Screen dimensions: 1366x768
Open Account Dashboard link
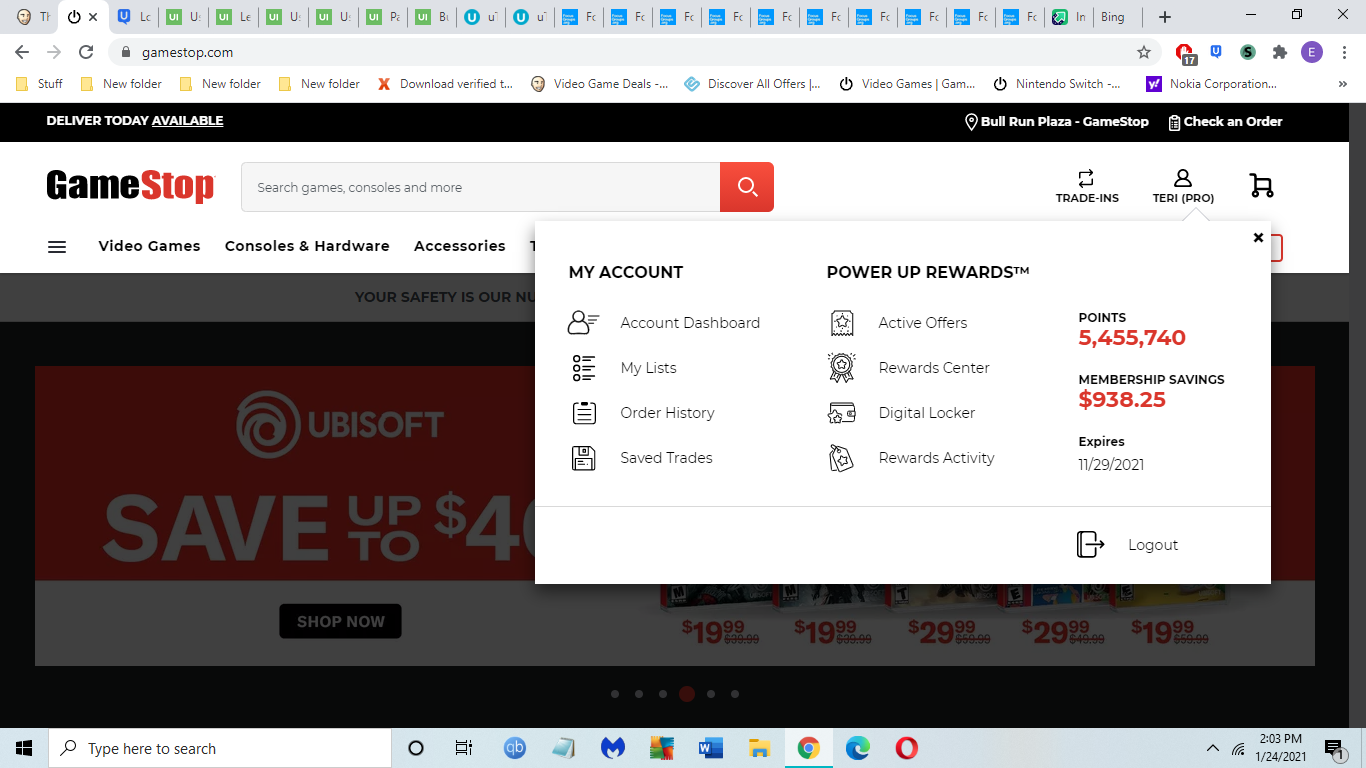click(x=690, y=322)
